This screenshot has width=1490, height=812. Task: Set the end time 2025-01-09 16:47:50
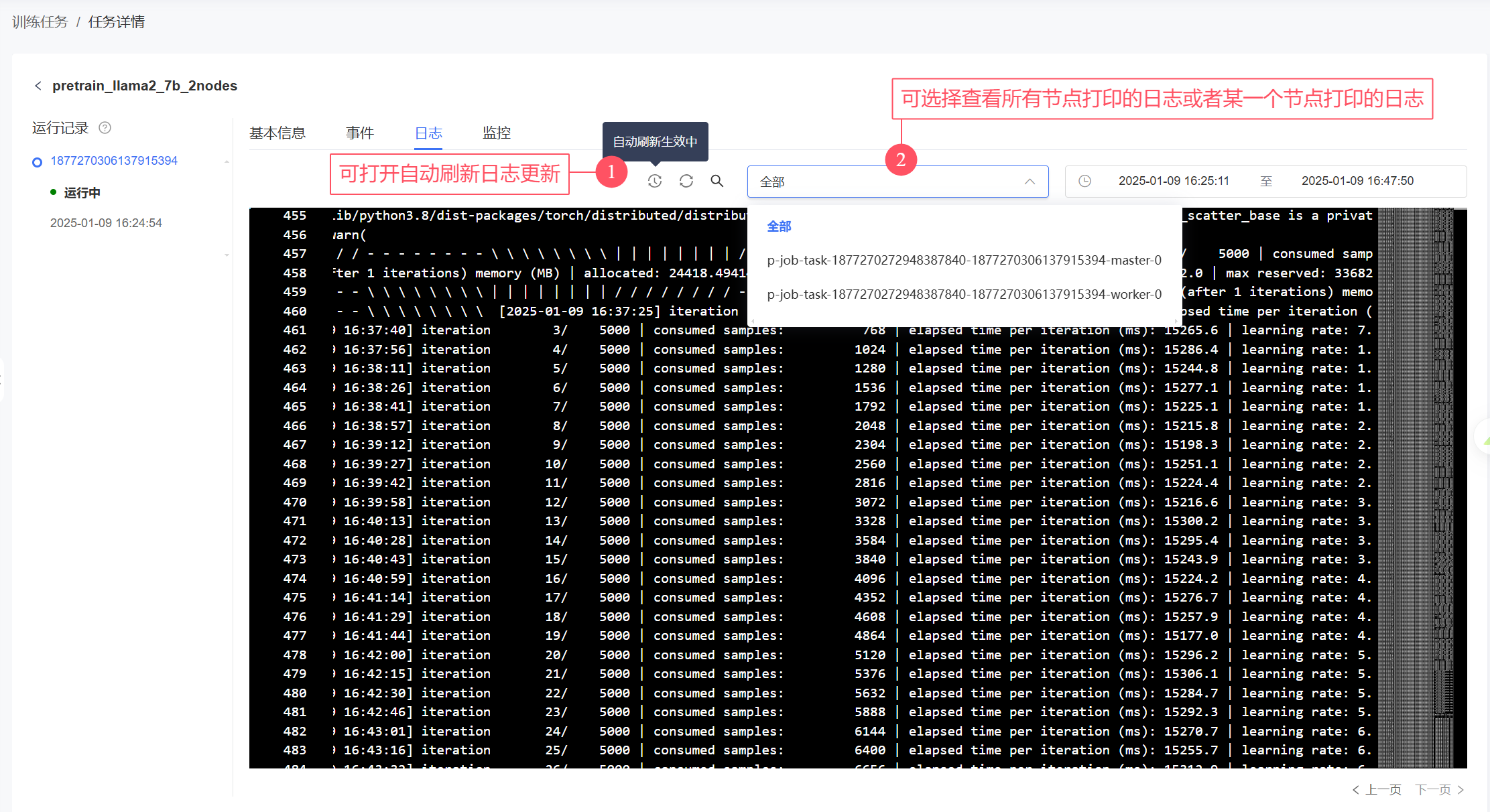(x=1357, y=181)
